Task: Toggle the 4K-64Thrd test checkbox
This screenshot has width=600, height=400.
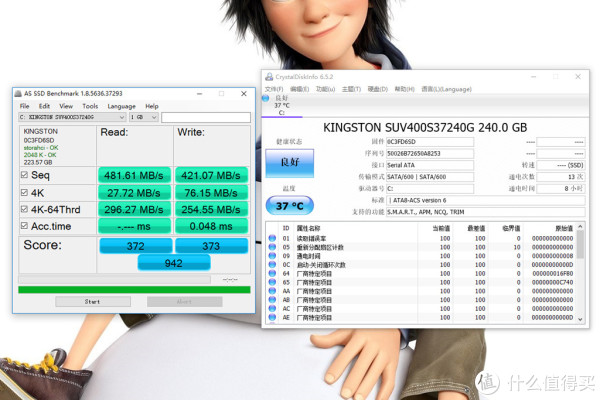Action: tap(24, 209)
